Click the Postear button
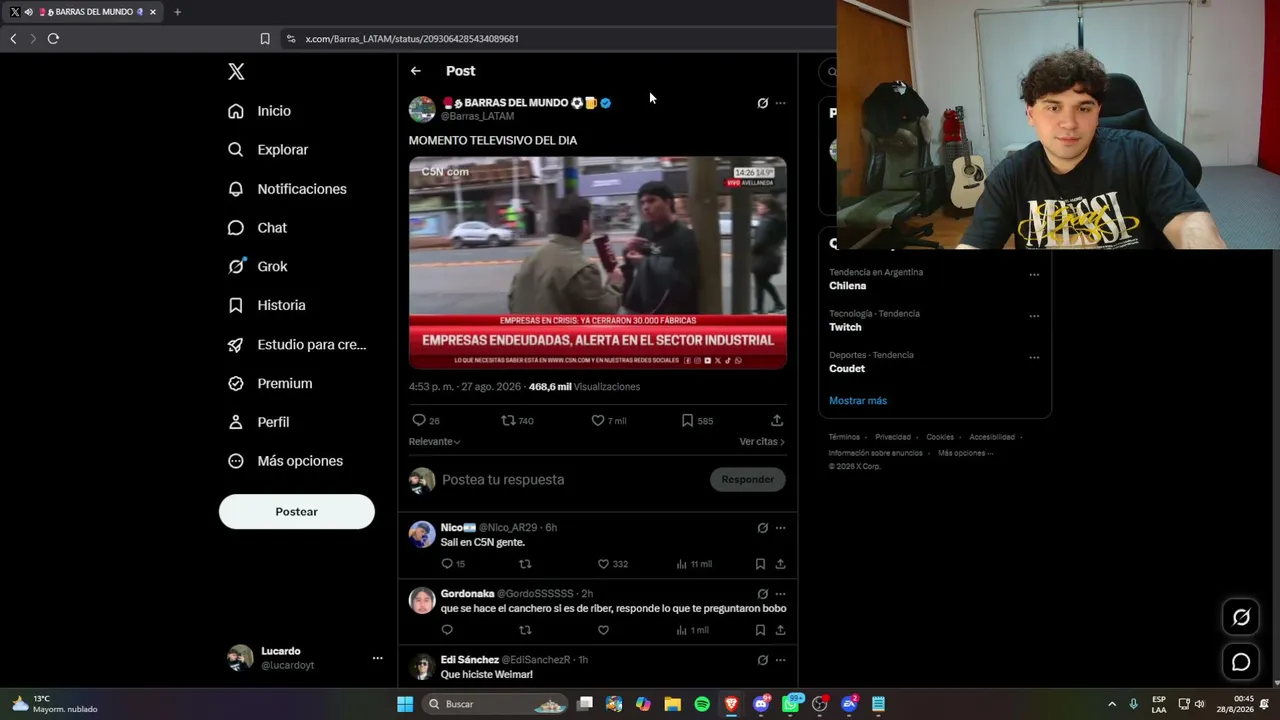The image size is (1280, 720). 297,512
